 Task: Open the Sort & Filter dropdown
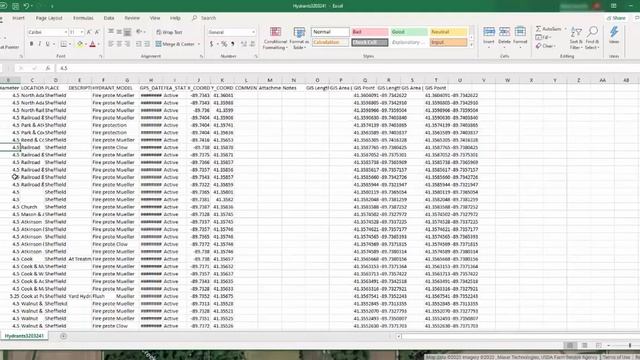576,38
